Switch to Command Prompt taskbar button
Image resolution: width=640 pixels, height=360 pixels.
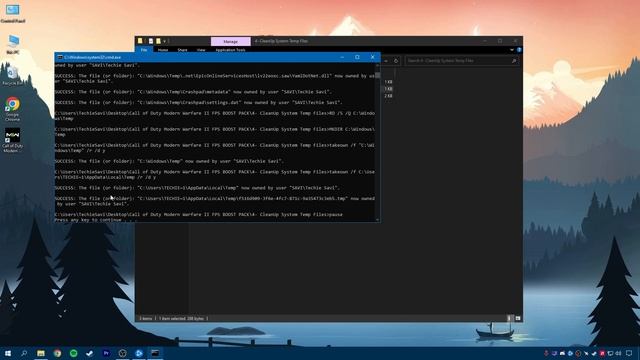pos(155,353)
